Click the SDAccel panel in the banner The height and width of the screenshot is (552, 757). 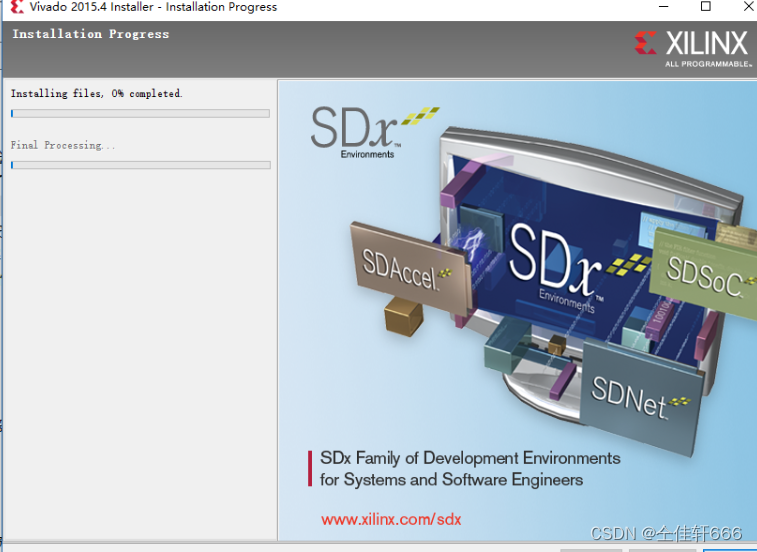pos(410,269)
